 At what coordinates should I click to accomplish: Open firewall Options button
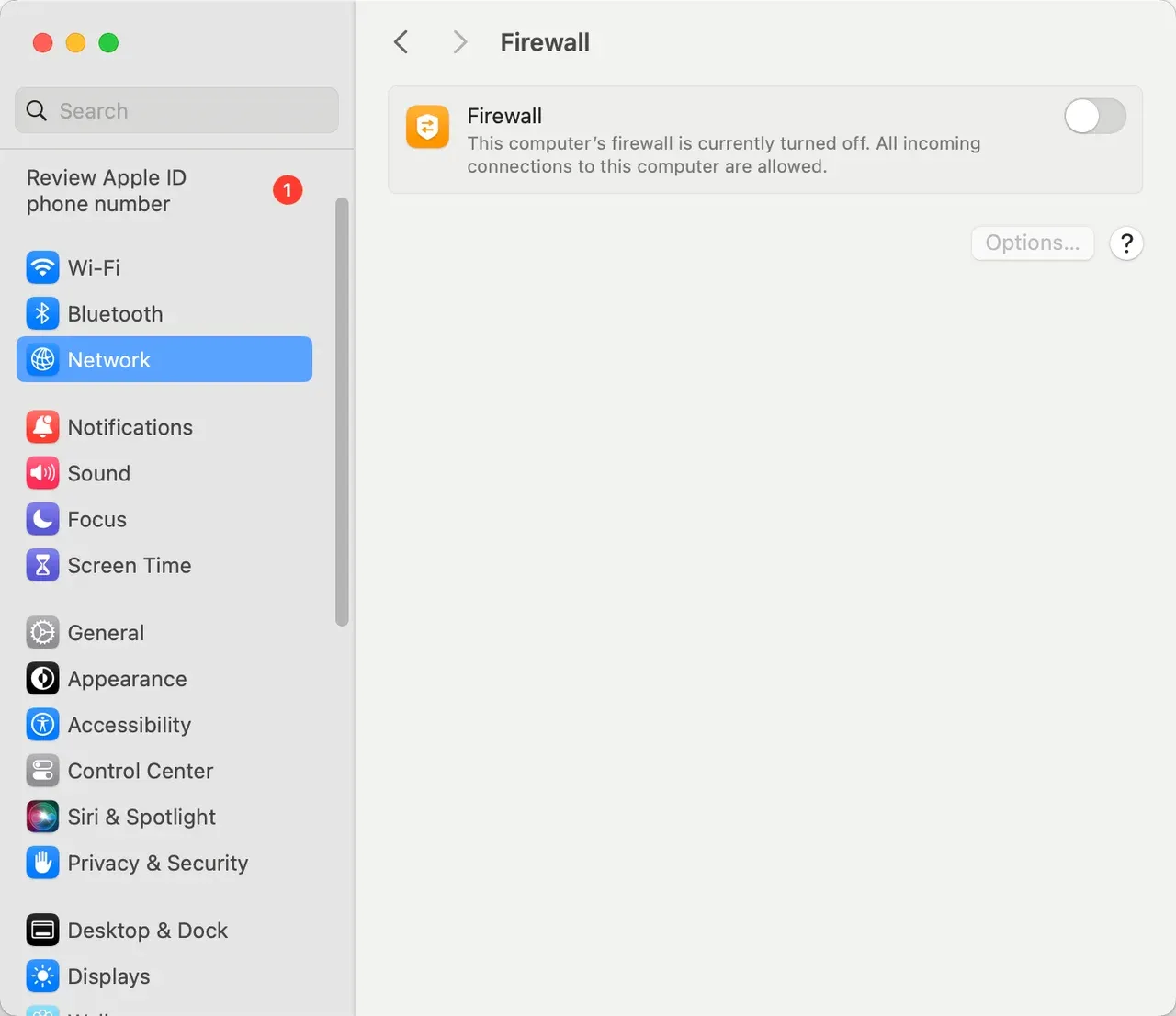(x=1033, y=243)
